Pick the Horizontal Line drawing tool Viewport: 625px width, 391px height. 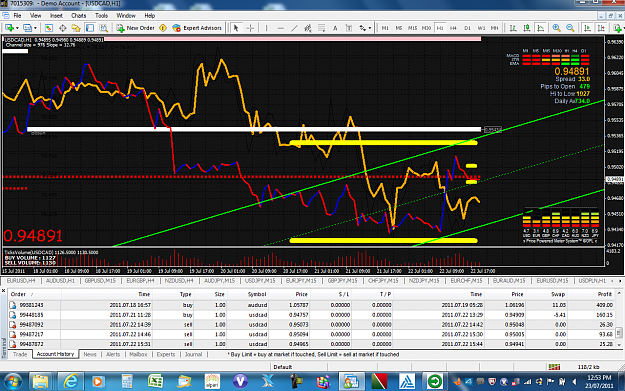point(281,28)
